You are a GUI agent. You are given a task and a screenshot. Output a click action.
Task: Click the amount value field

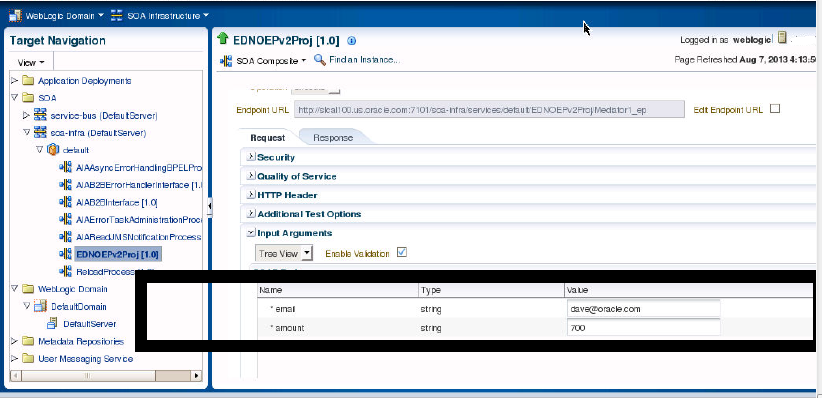(643, 328)
